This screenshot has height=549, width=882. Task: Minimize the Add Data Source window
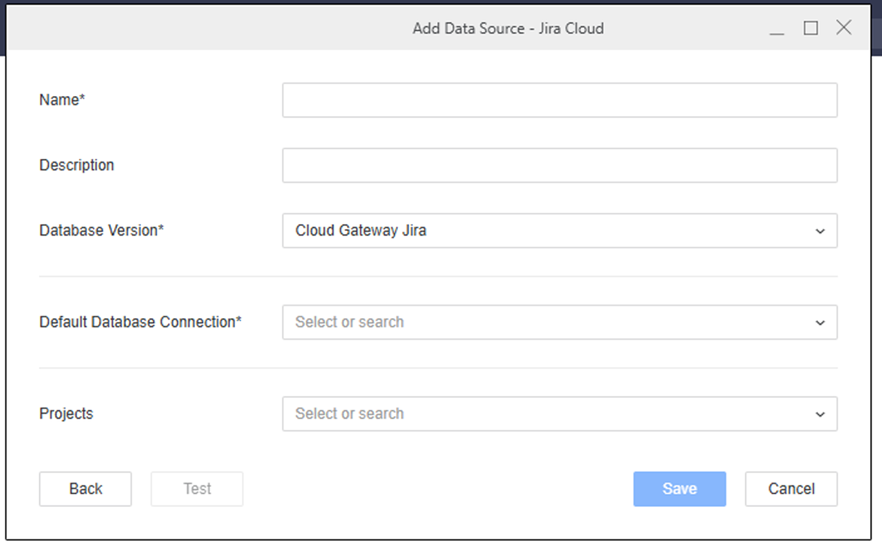[777, 29]
